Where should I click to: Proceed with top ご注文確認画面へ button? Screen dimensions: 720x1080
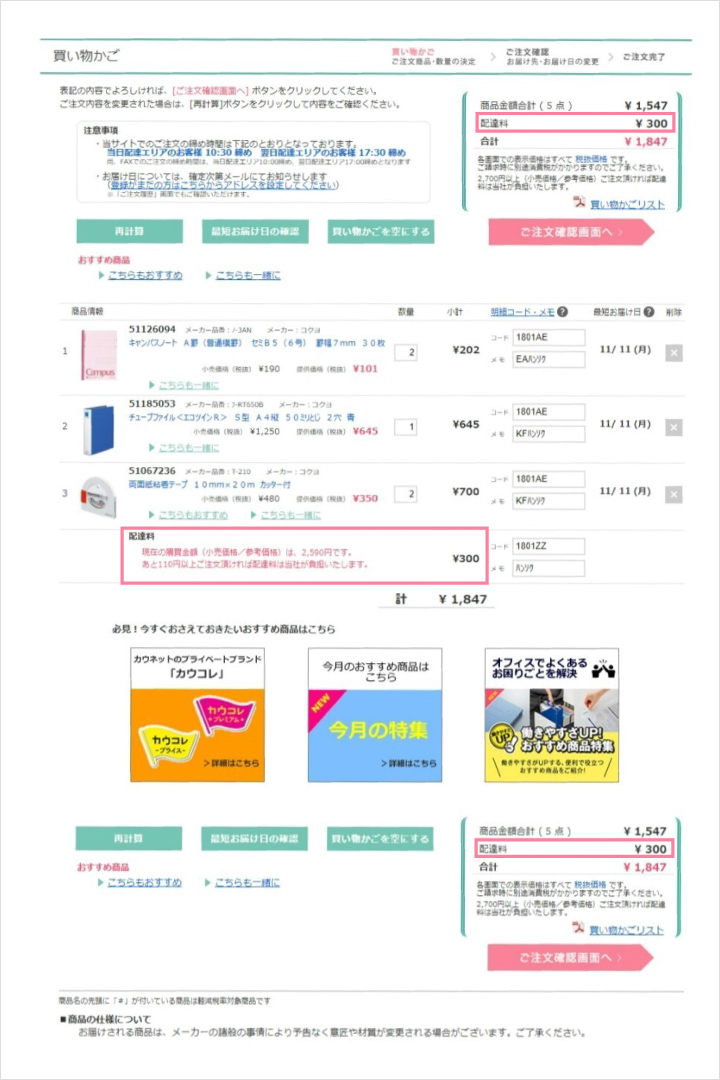[571, 232]
